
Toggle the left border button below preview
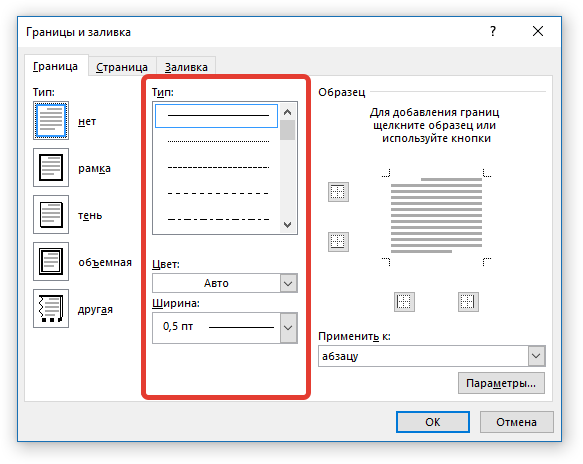tap(404, 302)
